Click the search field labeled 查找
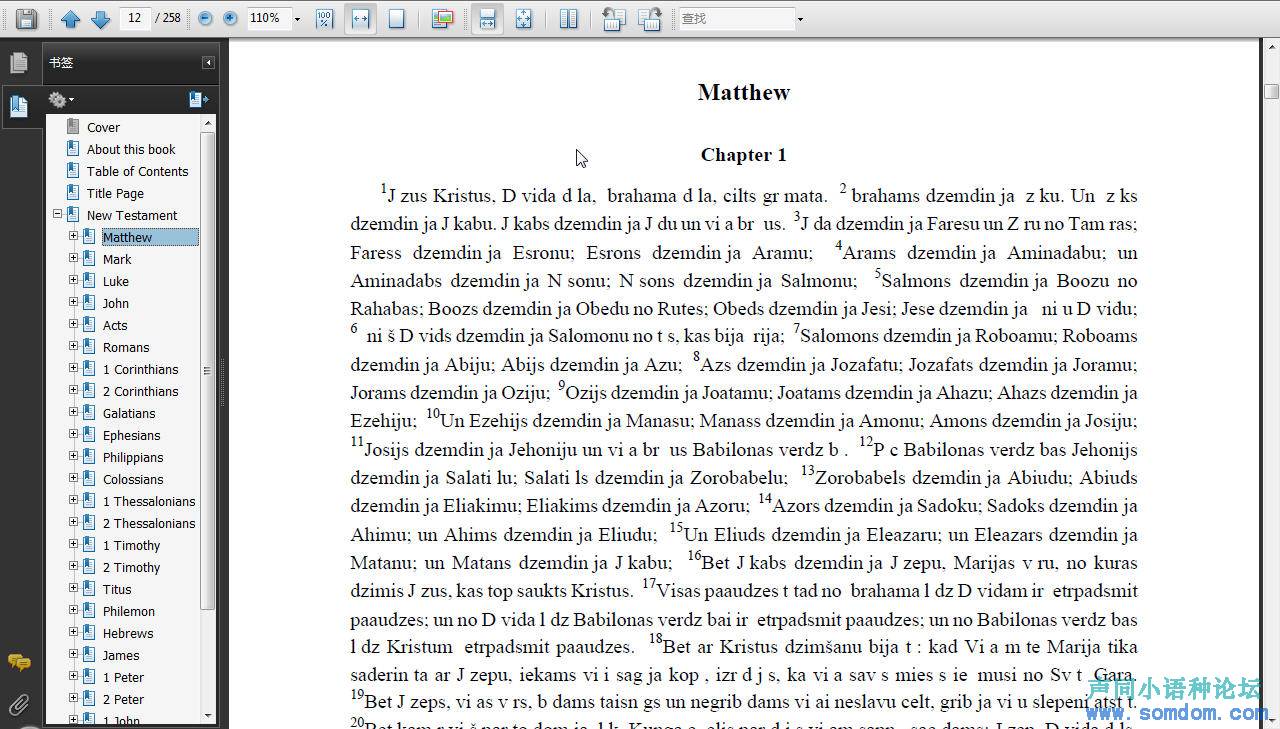1280x729 pixels. (736, 18)
